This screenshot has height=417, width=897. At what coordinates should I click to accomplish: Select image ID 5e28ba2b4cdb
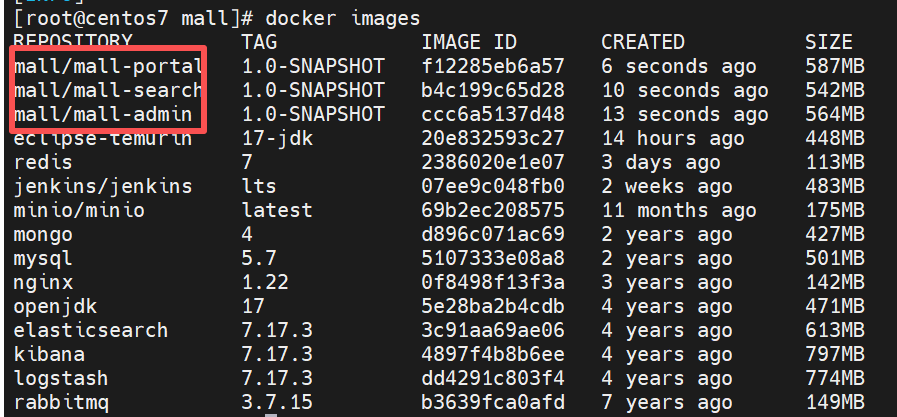point(493,307)
